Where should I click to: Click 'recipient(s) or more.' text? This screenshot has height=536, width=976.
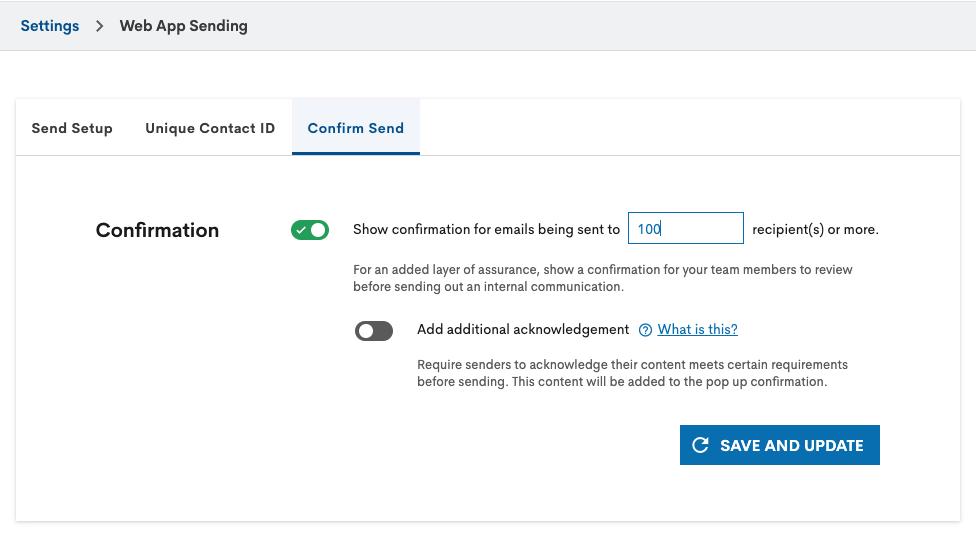(815, 229)
